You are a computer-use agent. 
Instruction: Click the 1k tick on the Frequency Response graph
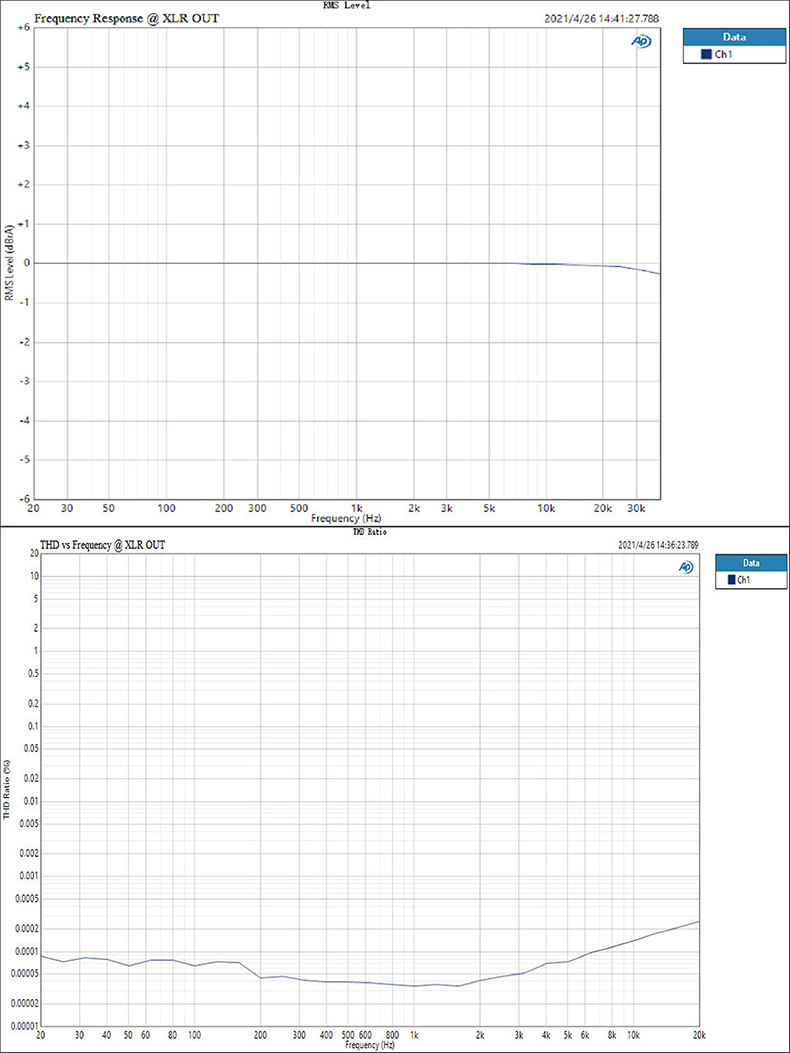click(x=357, y=509)
